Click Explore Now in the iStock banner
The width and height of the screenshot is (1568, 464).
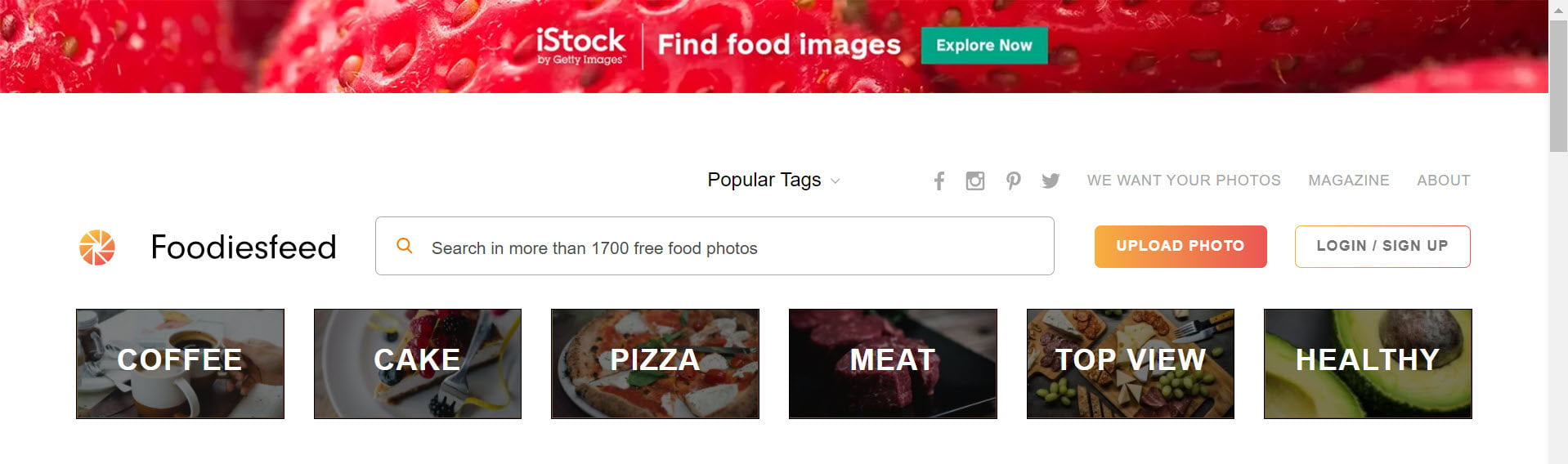click(983, 46)
